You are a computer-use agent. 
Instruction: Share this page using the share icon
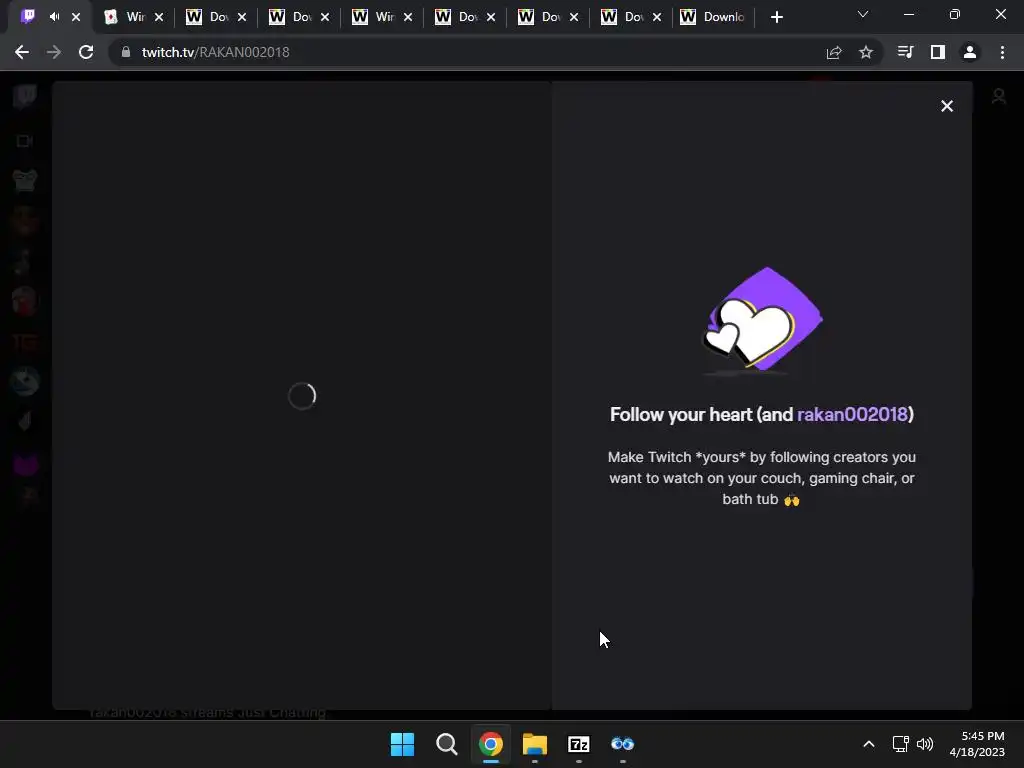(x=833, y=52)
